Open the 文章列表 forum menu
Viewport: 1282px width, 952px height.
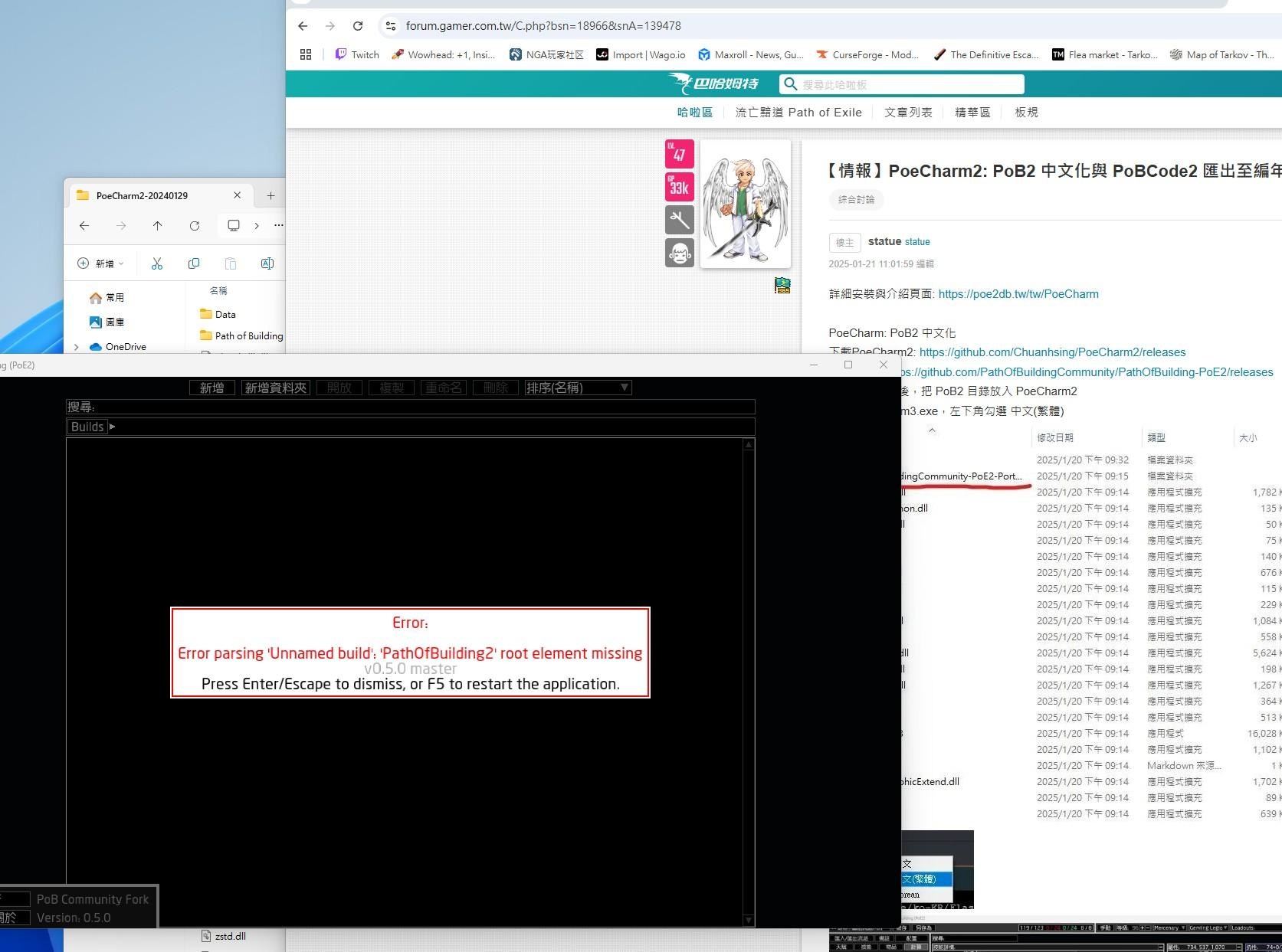908,113
